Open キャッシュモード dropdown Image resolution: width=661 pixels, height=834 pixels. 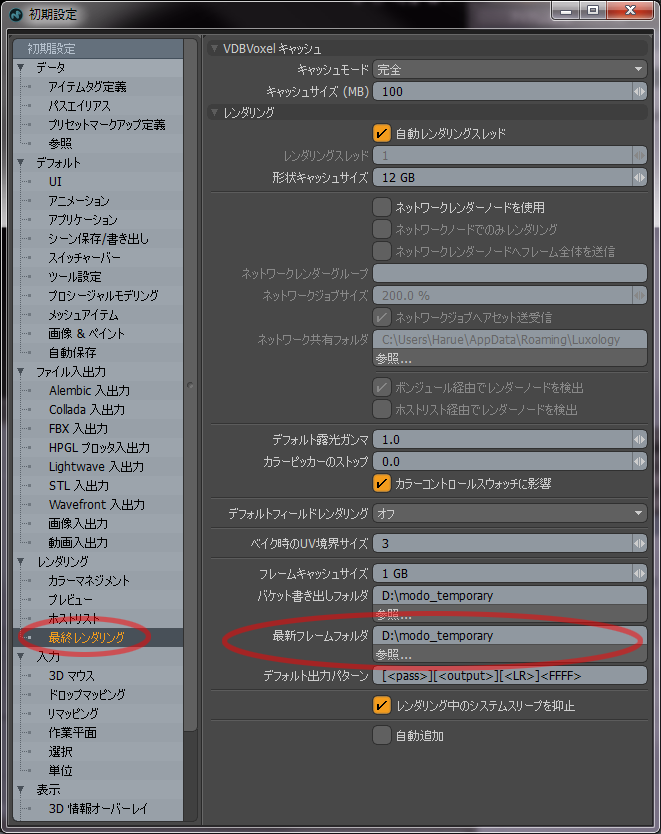tap(509, 70)
